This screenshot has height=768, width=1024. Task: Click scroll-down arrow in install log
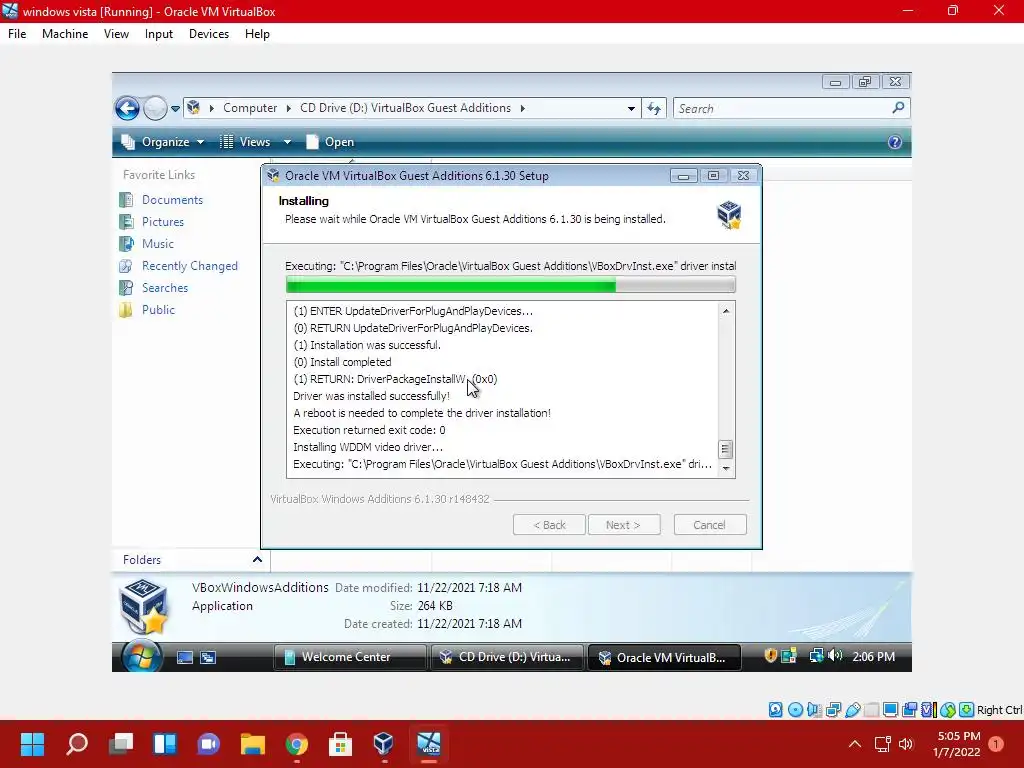tap(726, 468)
